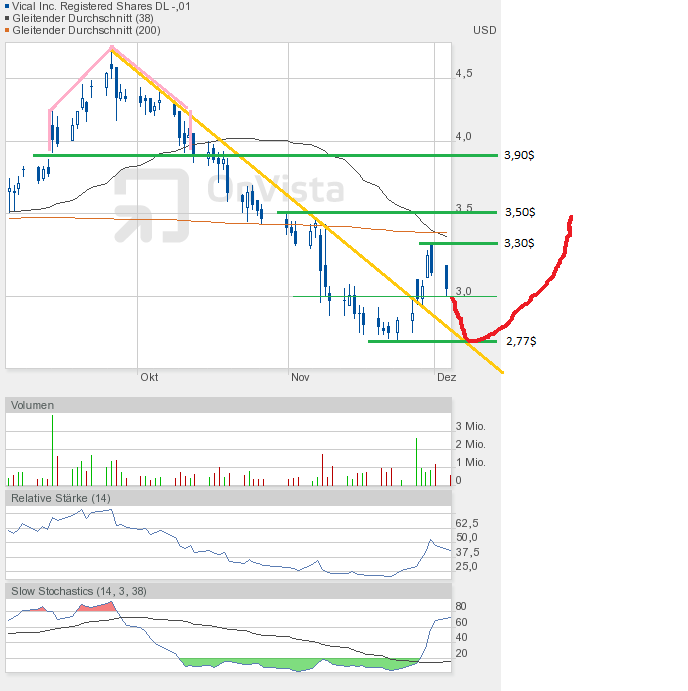
Task: Click the 3,50$ price level label
Action: [x=520, y=212]
